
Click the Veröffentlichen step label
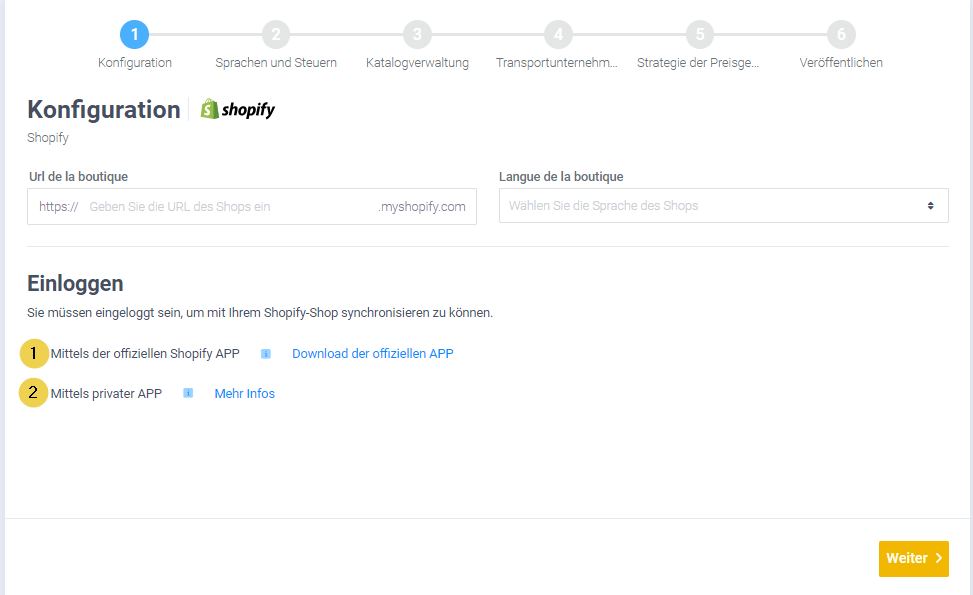coord(841,63)
